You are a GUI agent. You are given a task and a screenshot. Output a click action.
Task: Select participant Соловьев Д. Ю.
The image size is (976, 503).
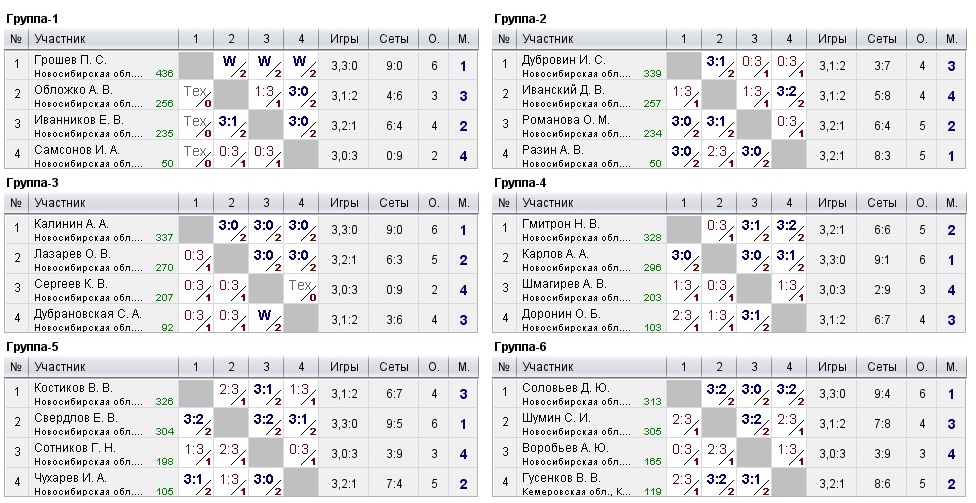[564, 388]
